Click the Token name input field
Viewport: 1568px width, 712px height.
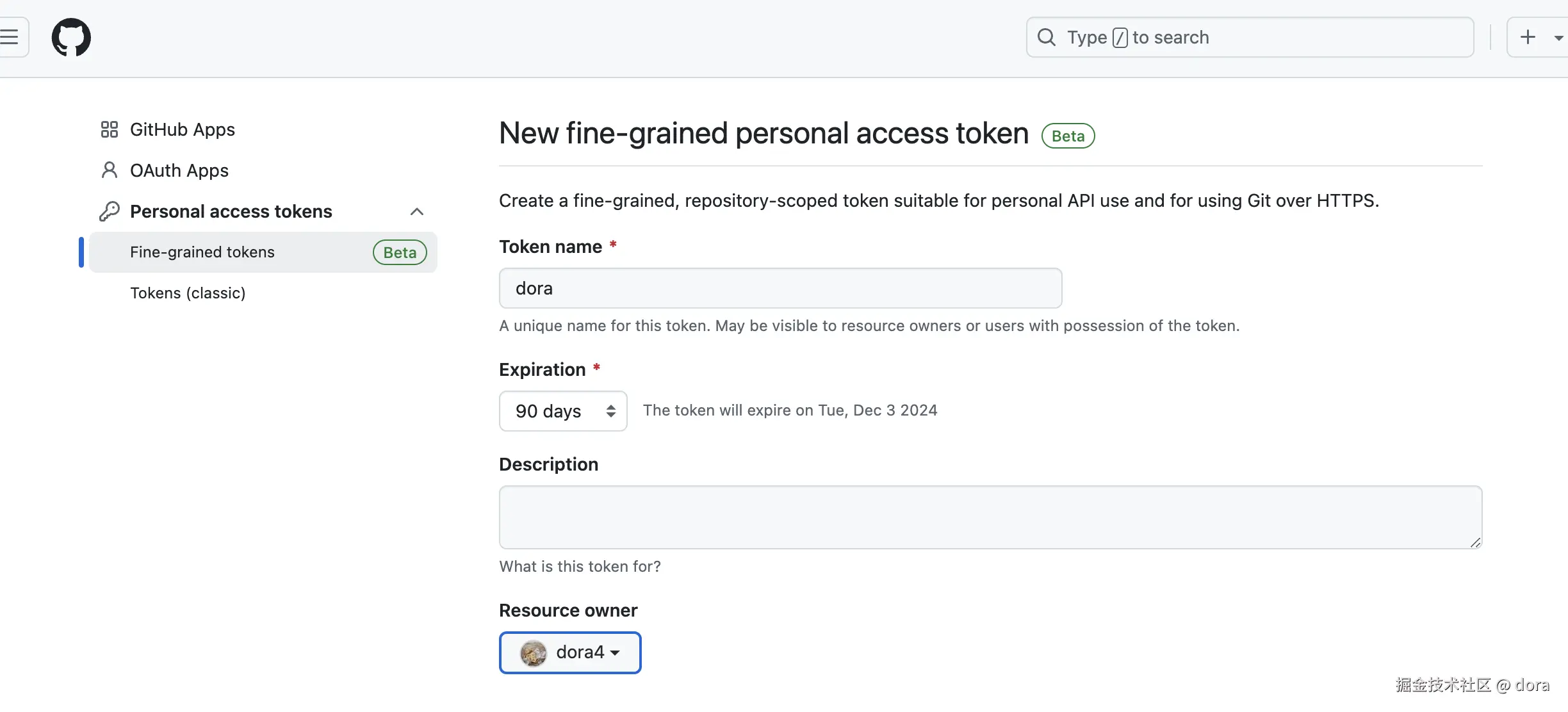tap(780, 288)
